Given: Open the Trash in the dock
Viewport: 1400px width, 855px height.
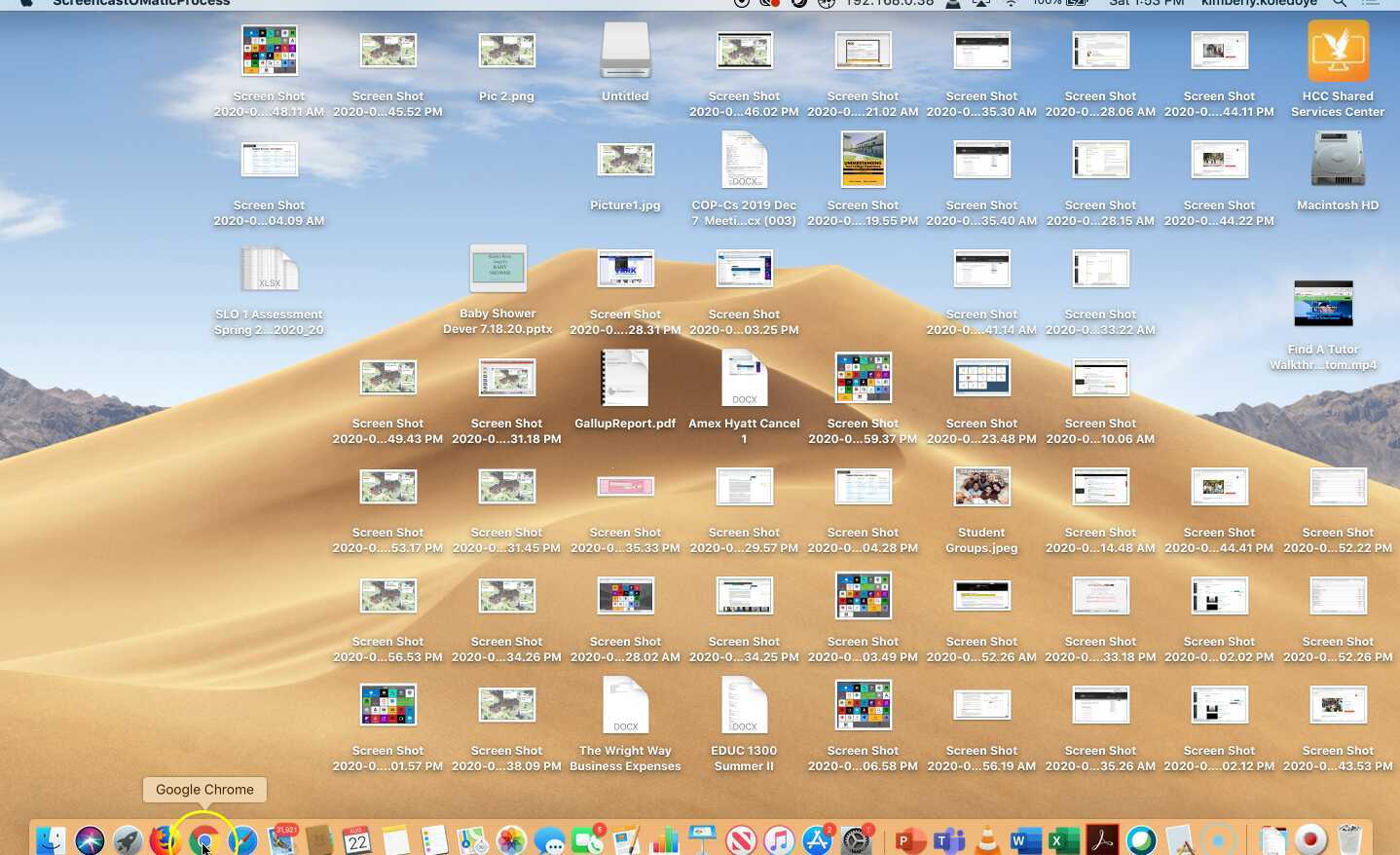Looking at the screenshot, I should click(x=1349, y=839).
